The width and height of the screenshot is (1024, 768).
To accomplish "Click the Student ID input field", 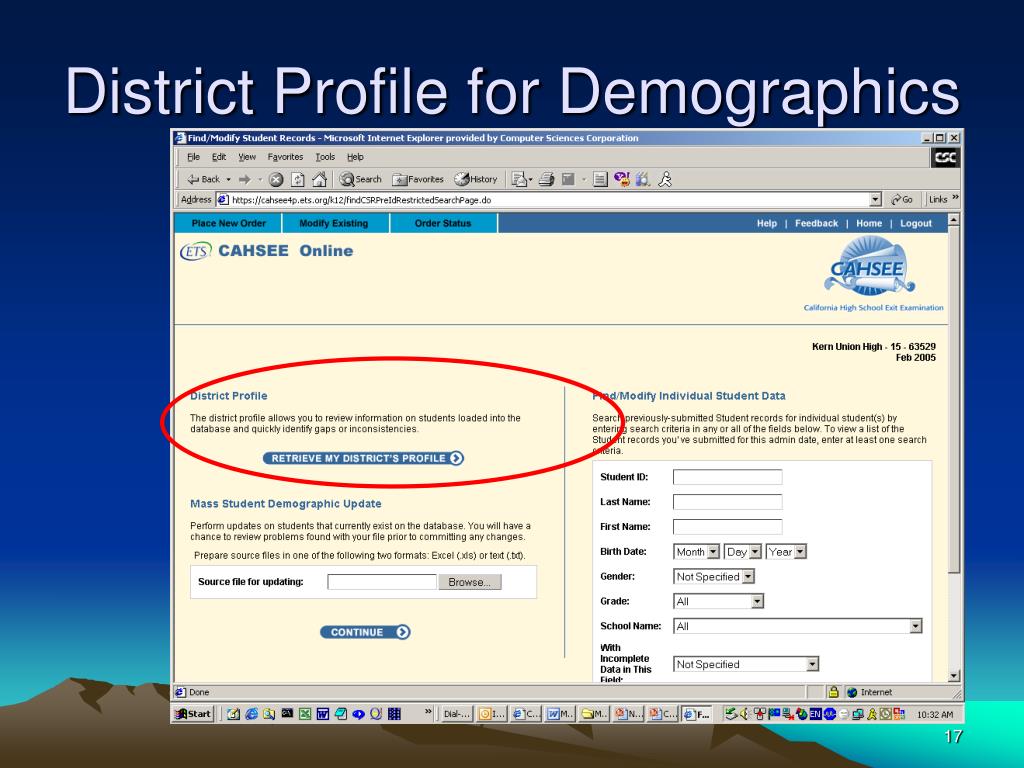I will click(728, 477).
